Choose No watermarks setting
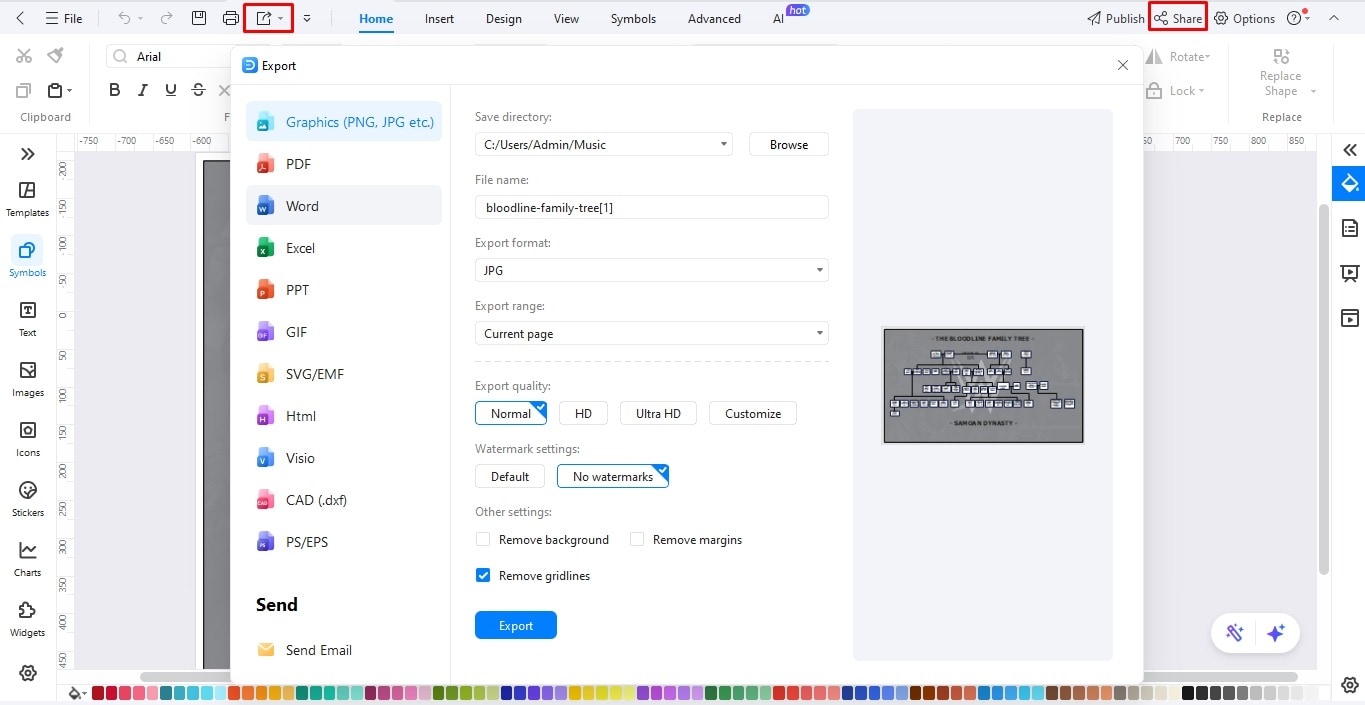Image resolution: width=1365 pixels, height=705 pixels. [613, 476]
